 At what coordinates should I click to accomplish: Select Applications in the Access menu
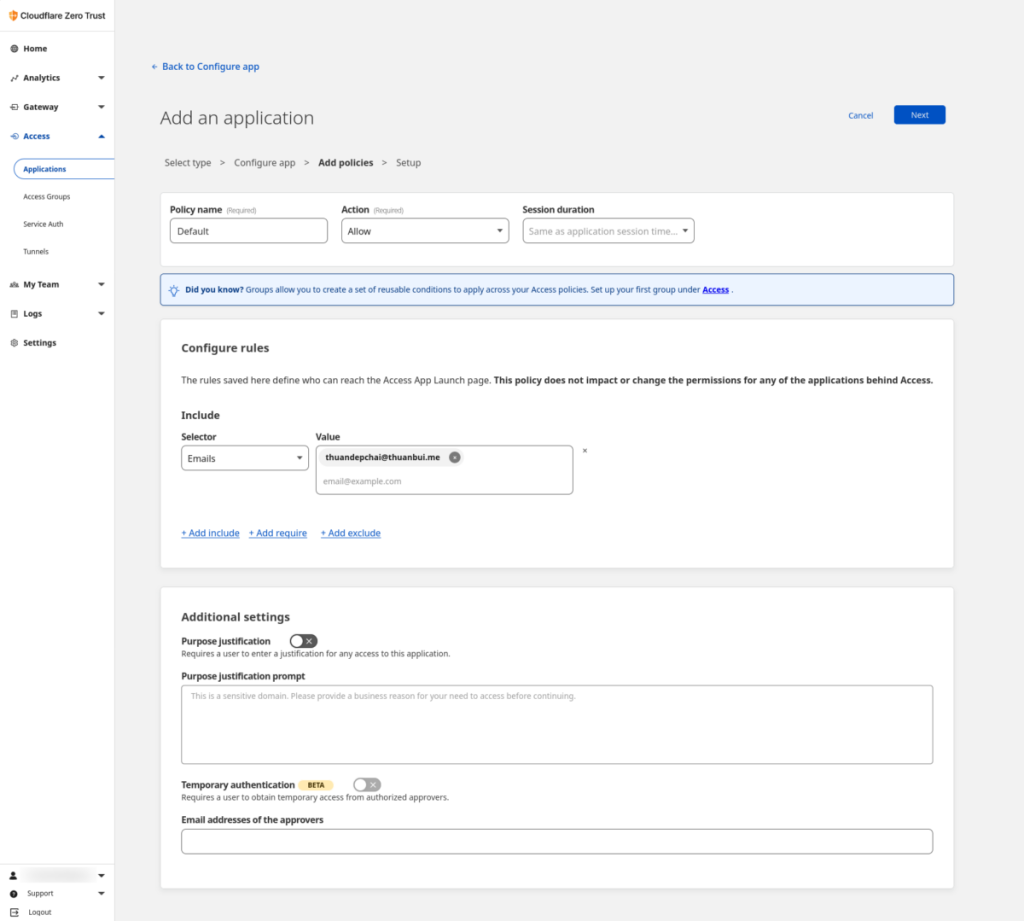click(63, 169)
